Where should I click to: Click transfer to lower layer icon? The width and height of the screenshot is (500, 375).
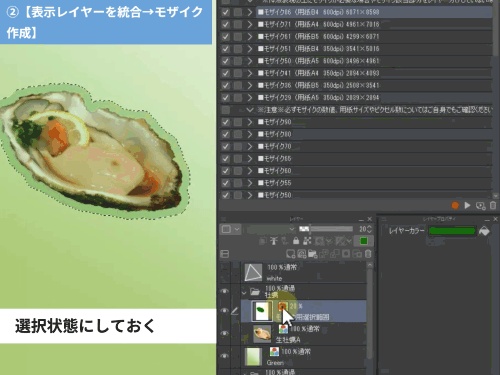click(324, 254)
